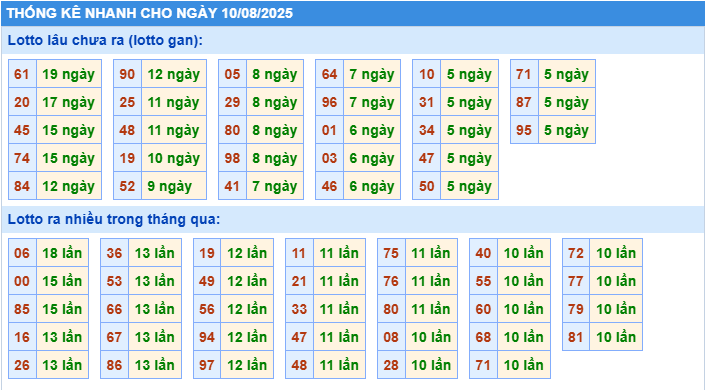
Task: Select the '15 lần' cell beside number 85
Action: [63, 309]
